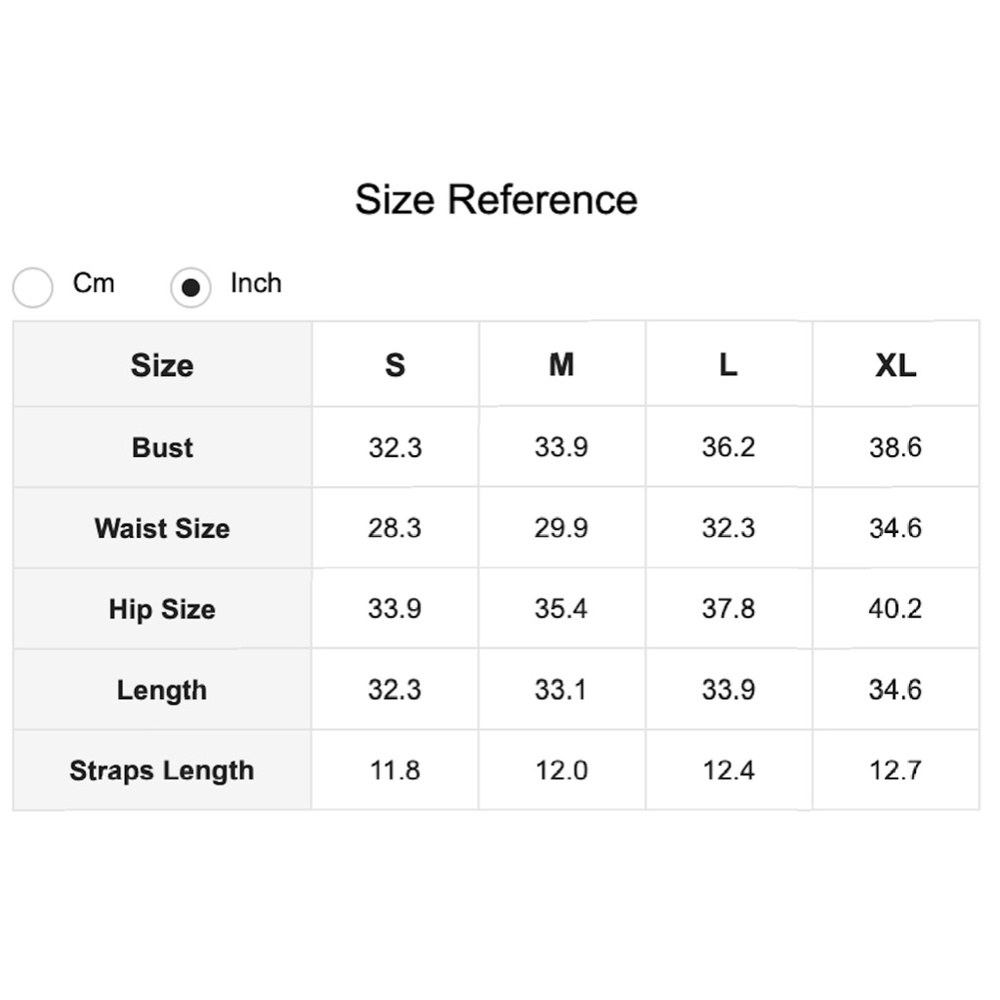Click the Bust value 38.6 for XL

pos(895,447)
